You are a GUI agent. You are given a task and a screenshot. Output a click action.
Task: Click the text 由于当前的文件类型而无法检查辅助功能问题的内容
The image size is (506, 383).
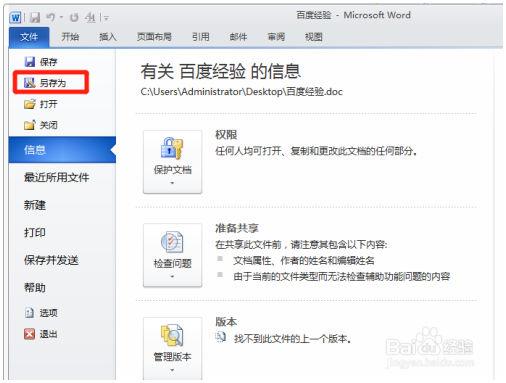(342, 276)
